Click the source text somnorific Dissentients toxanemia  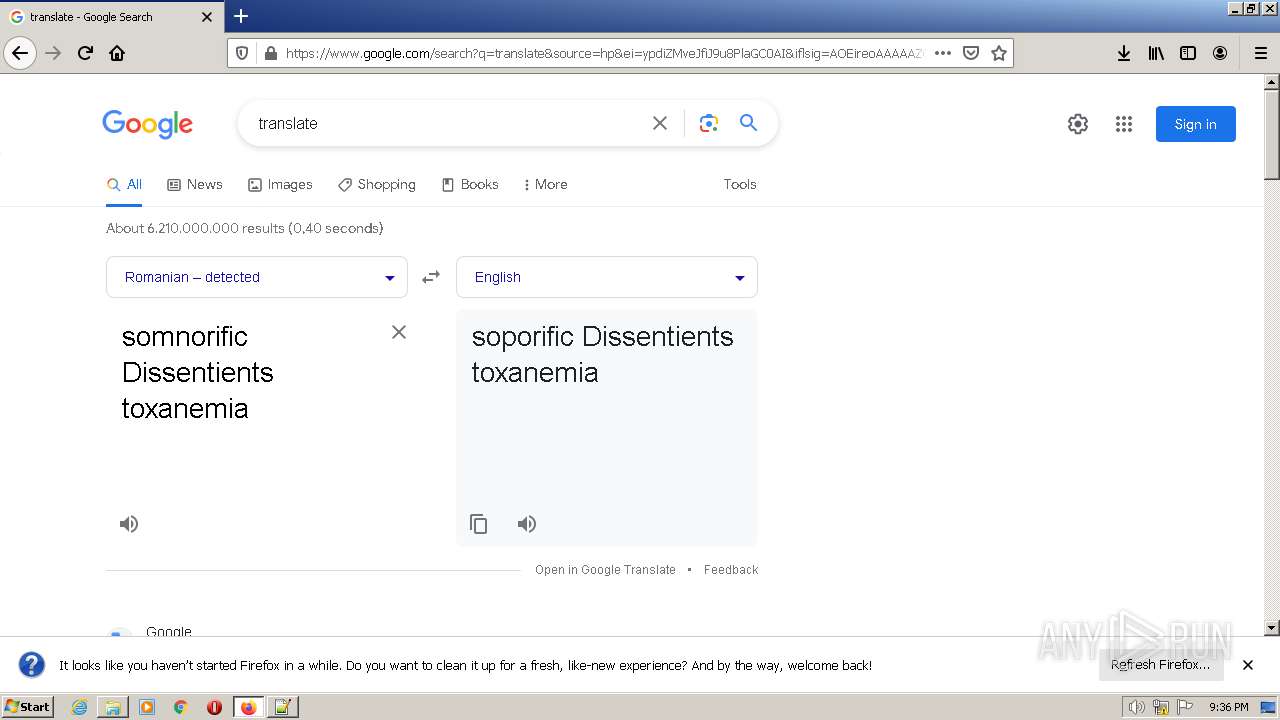[x=198, y=372]
